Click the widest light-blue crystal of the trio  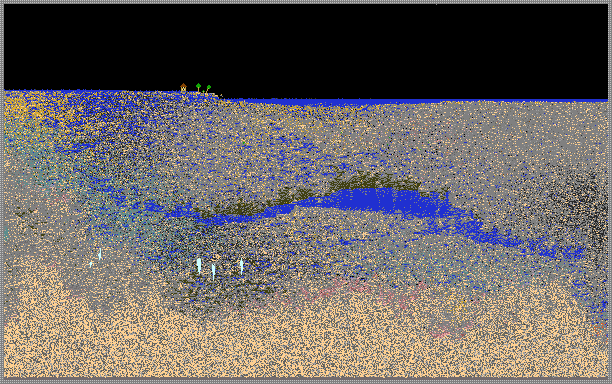(x=199, y=265)
